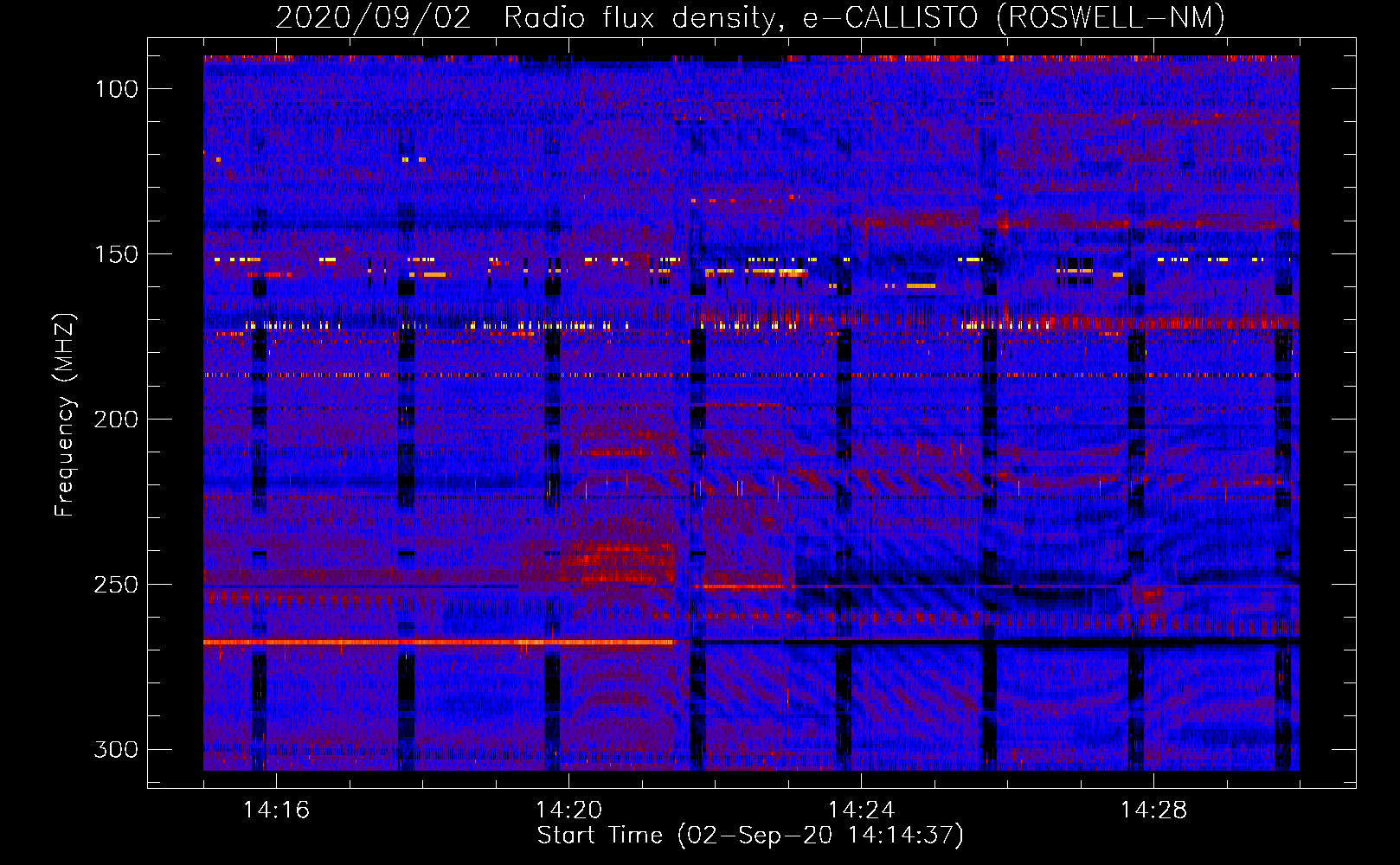Click the 14:28 time tick label
Viewport: 1400px width, 865px height.
[1153, 811]
